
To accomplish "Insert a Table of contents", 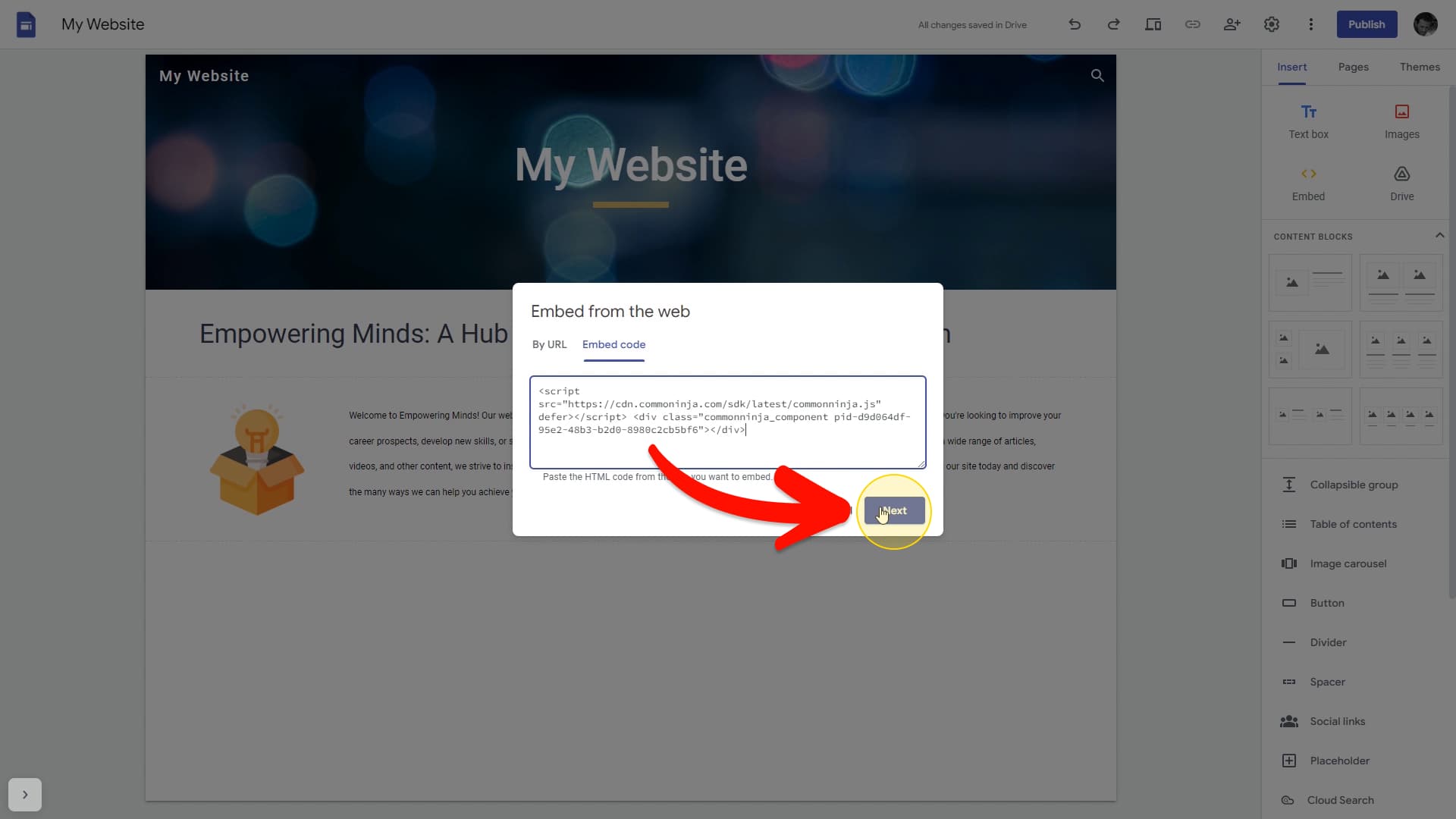I will pyautogui.click(x=1354, y=524).
